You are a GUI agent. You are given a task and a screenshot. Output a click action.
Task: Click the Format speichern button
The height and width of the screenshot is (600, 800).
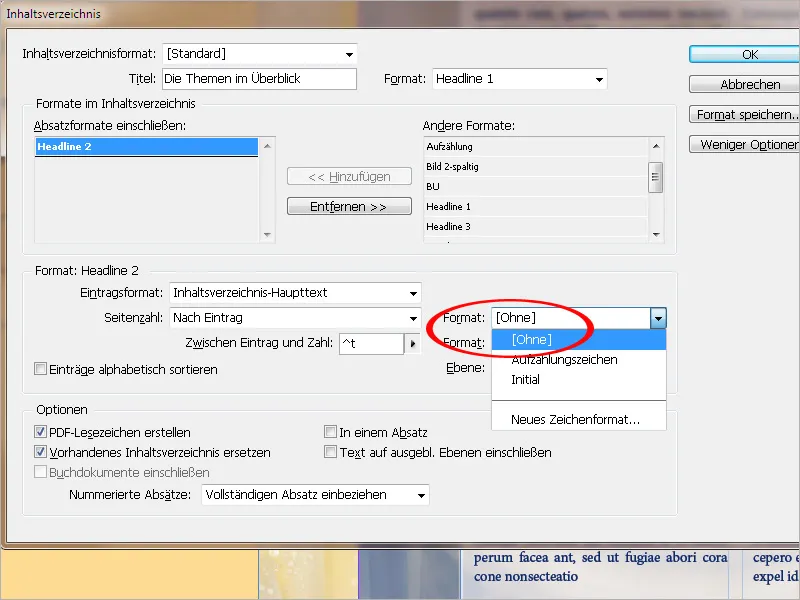click(744, 114)
